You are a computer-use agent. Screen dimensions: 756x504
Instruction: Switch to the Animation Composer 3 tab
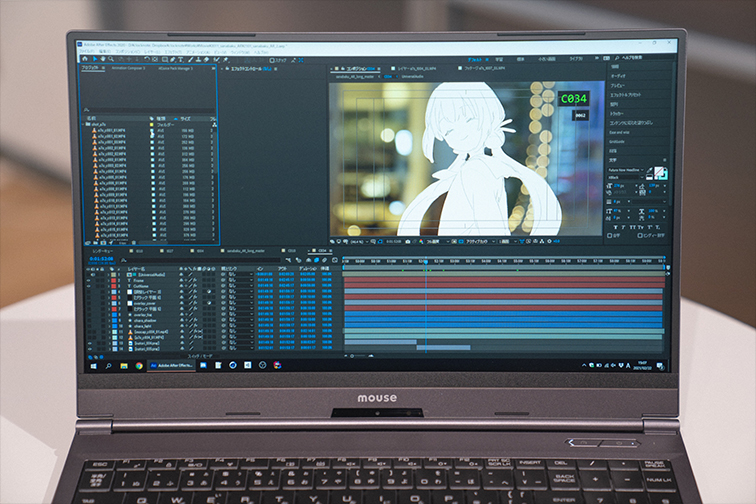128,68
